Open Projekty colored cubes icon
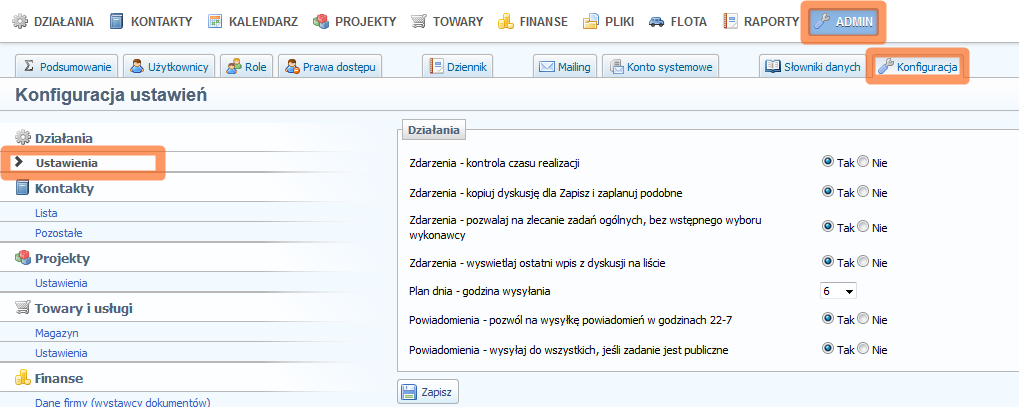 click(321, 21)
